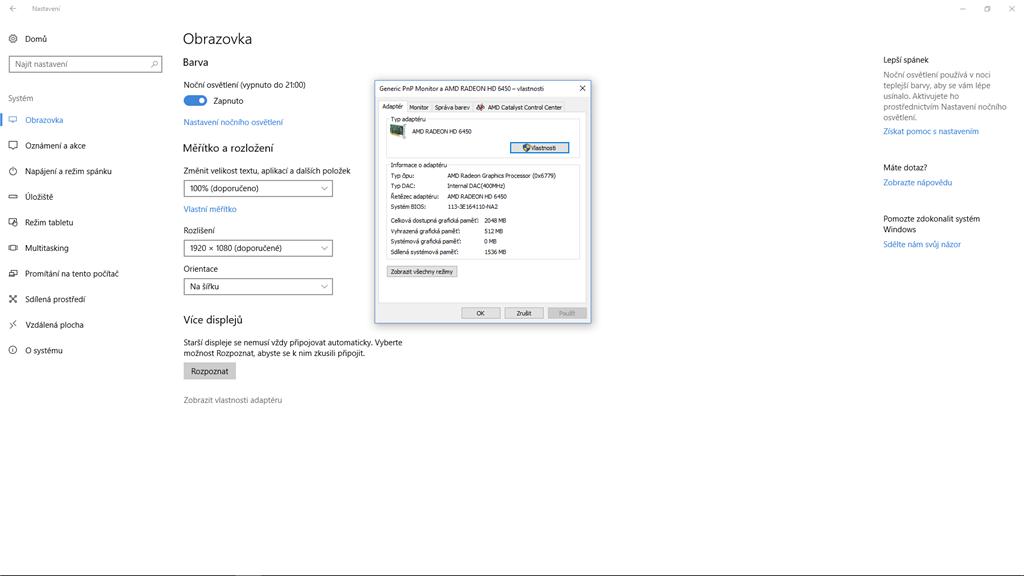Minimize the Nastavení window
This screenshot has width=1024, height=576.
pyautogui.click(x=963, y=9)
